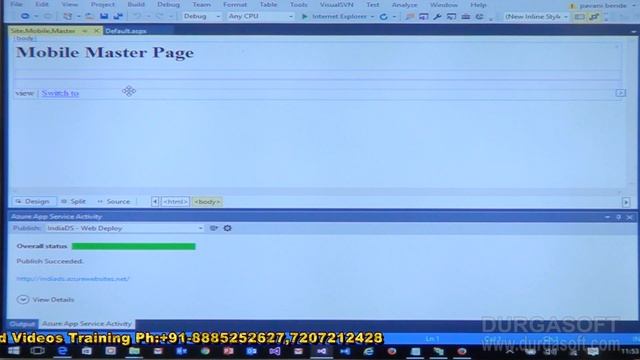Click the settings gear in Azure activity panel
Screen dimensions: 640x360
click(x=227, y=228)
